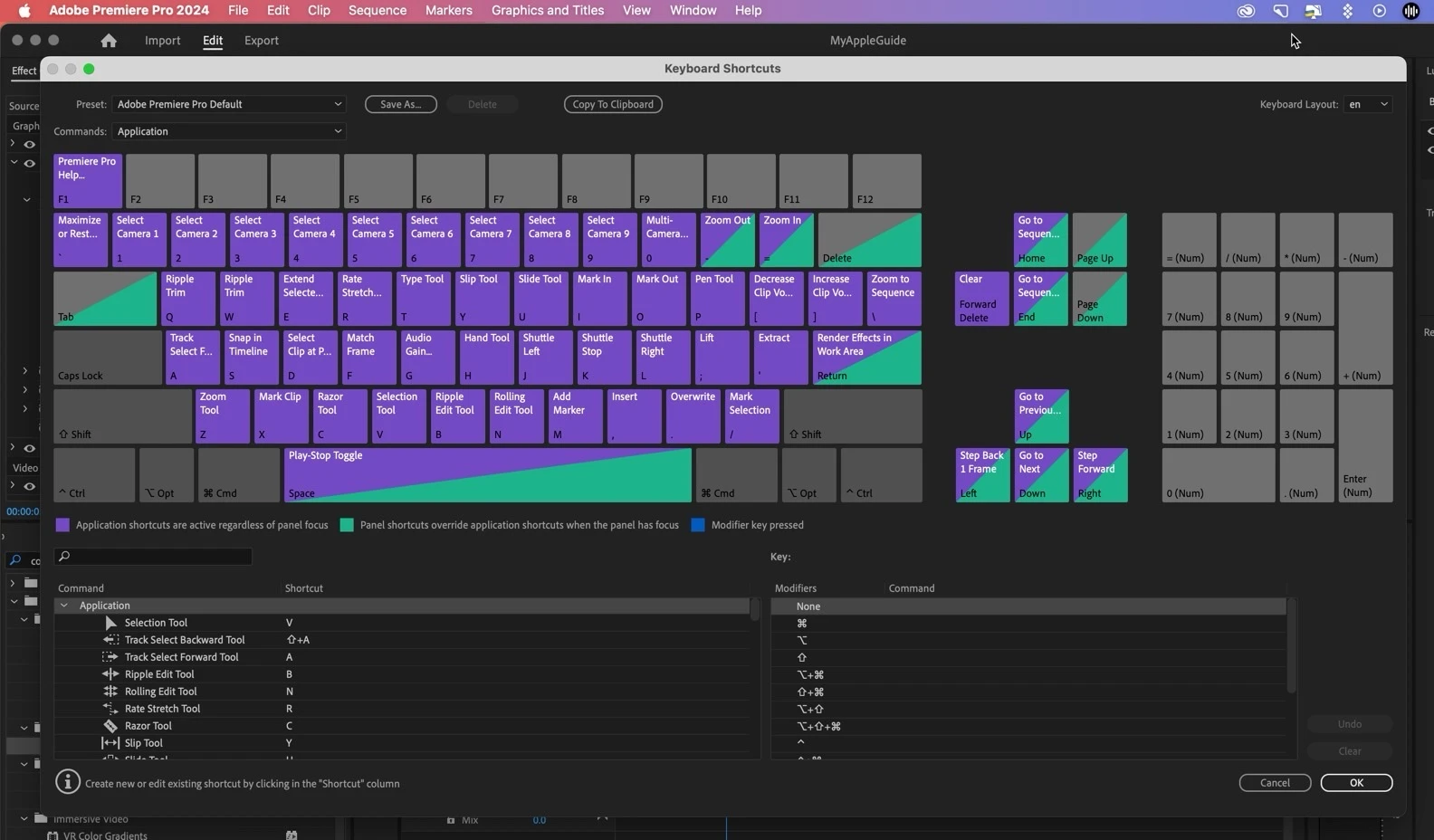Open the Preset dropdown
1434x840 pixels.
point(229,104)
